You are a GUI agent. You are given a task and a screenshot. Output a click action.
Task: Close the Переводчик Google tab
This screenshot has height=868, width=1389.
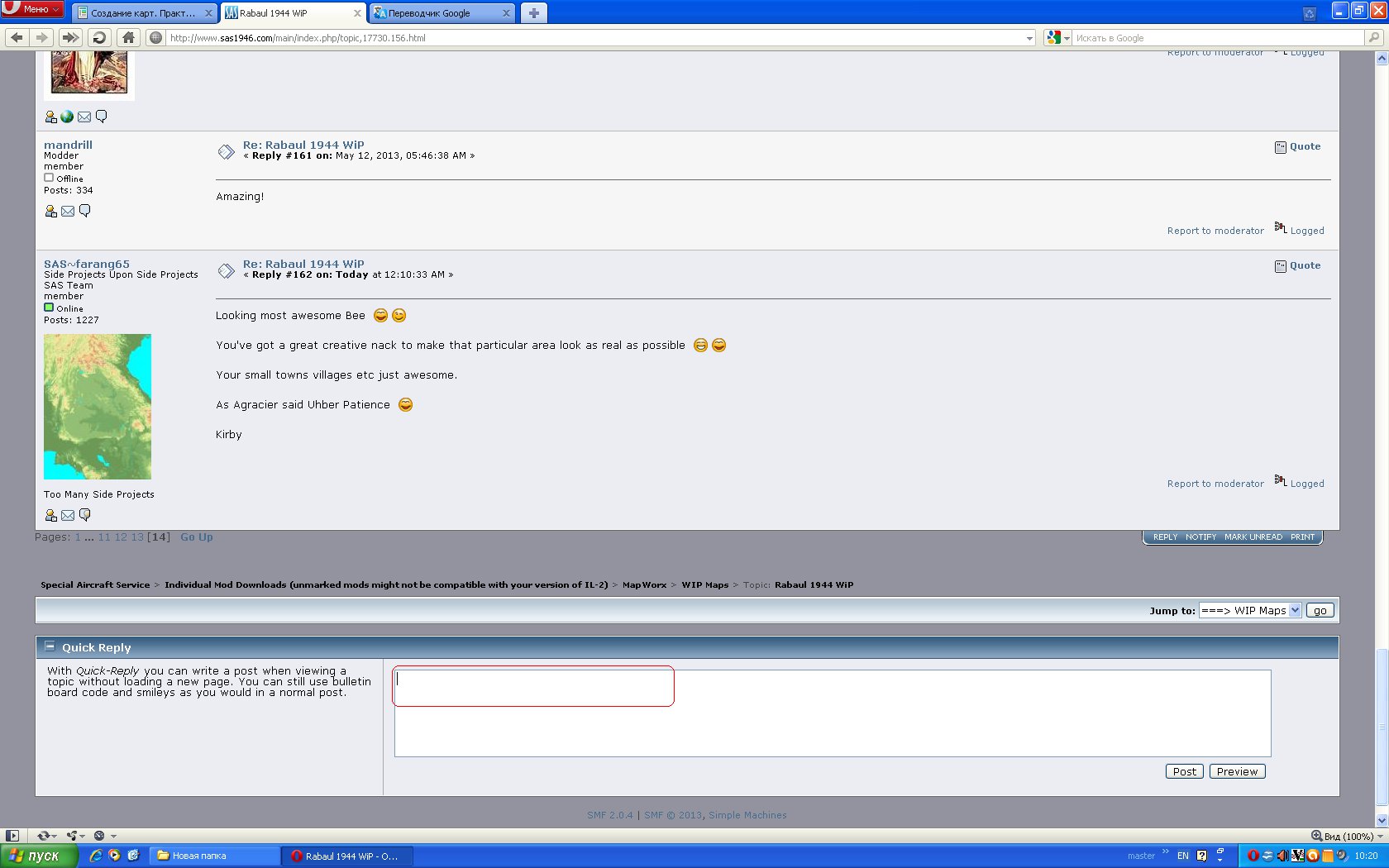(507, 13)
